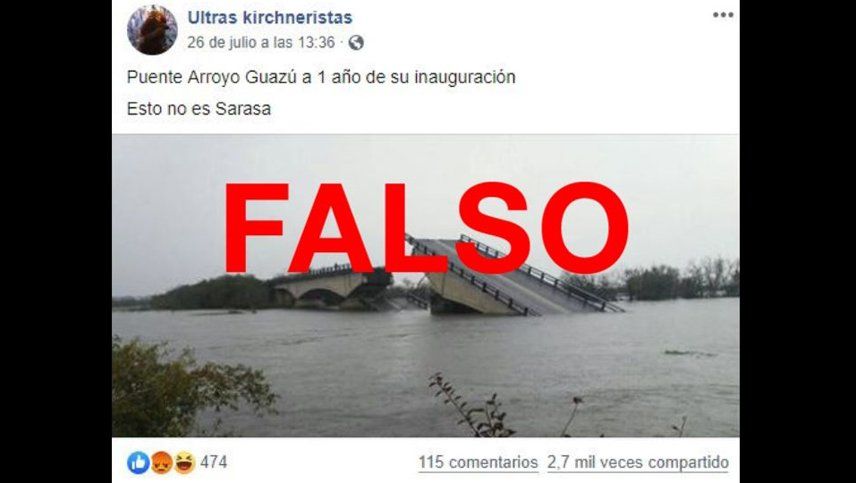This screenshot has height=483, width=856.
Task: Click the blue Like reaction icon
Action: [x=138, y=463]
